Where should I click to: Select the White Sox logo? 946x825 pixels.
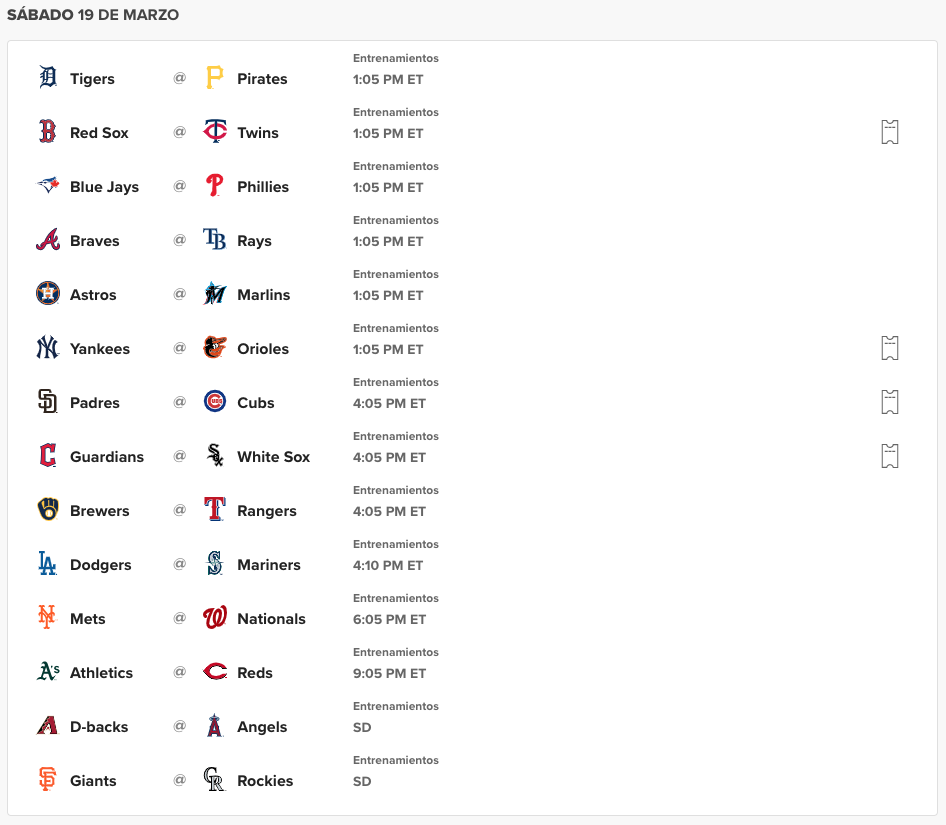click(x=213, y=456)
